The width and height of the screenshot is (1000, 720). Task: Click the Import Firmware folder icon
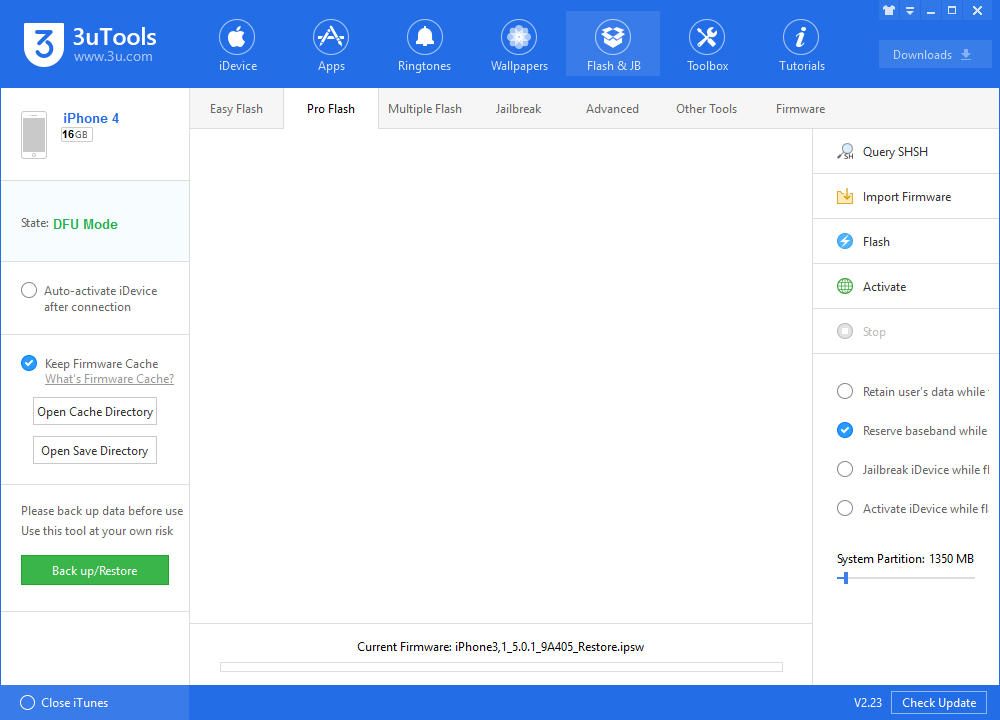[x=845, y=196]
